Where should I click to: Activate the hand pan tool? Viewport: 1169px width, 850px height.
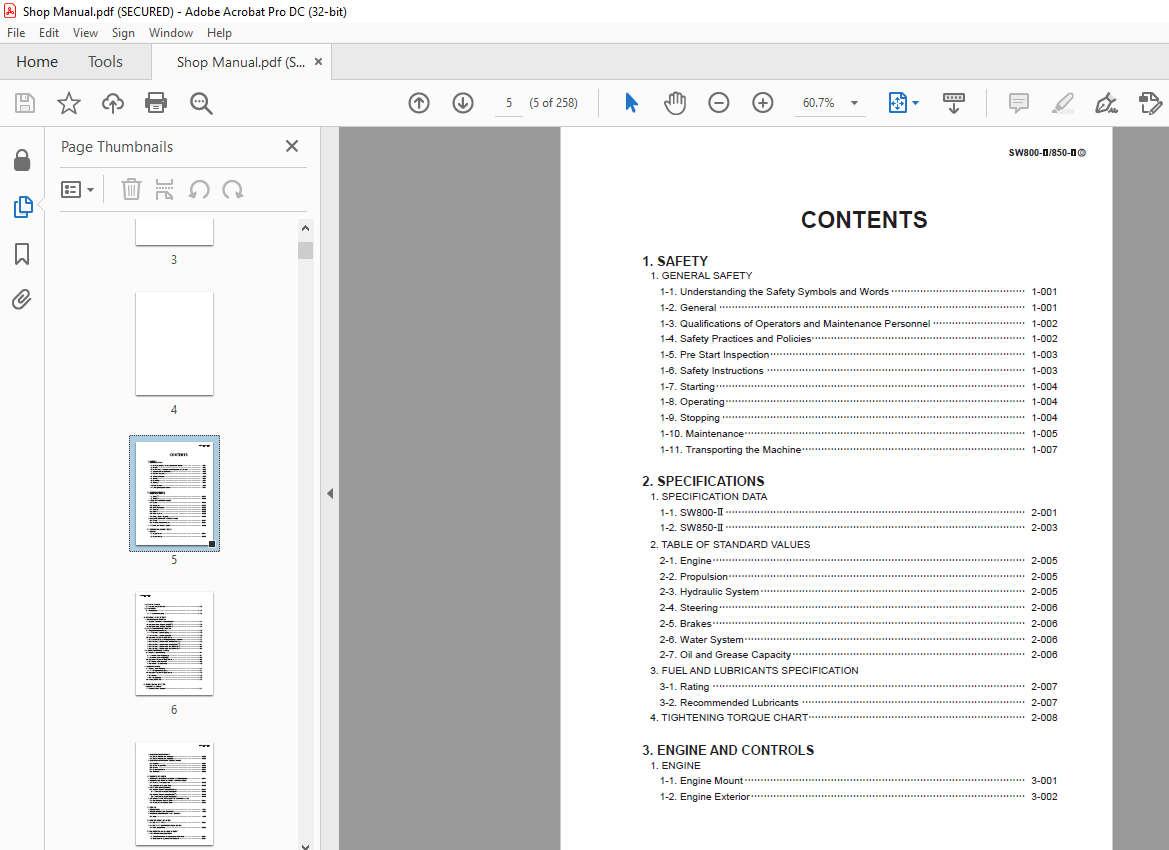click(675, 103)
